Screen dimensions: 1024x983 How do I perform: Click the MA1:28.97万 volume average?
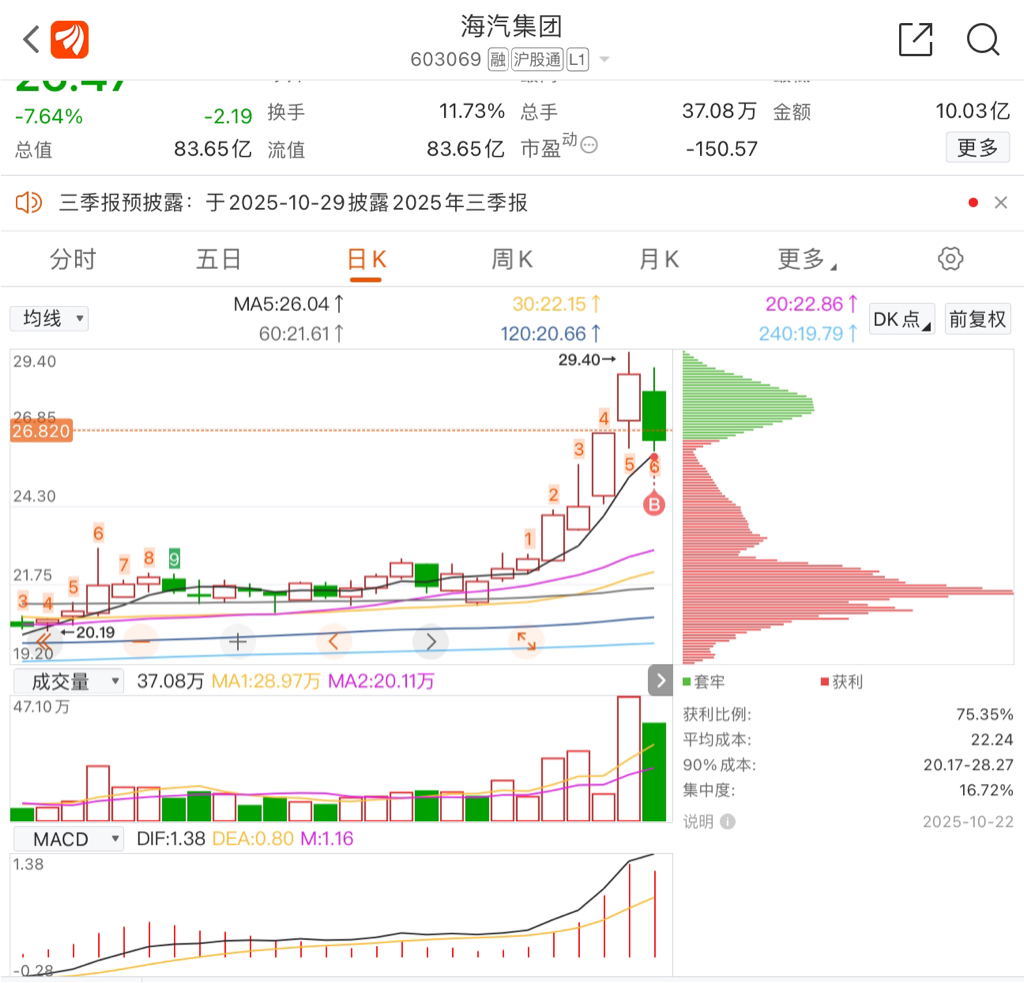266,682
